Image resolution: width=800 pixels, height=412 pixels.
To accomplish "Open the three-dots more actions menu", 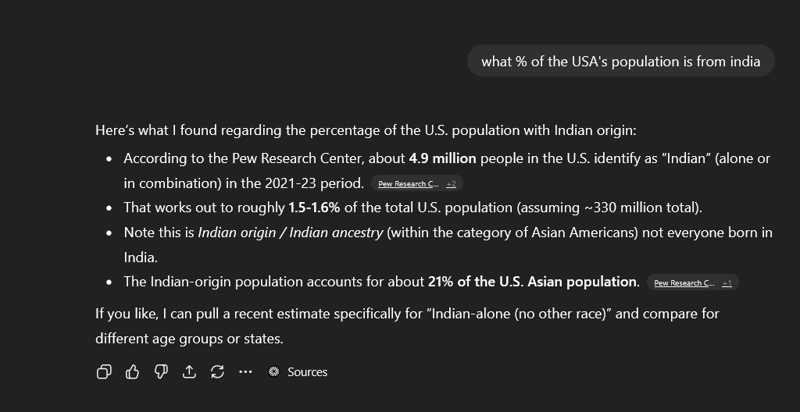I will tap(246, 372).
